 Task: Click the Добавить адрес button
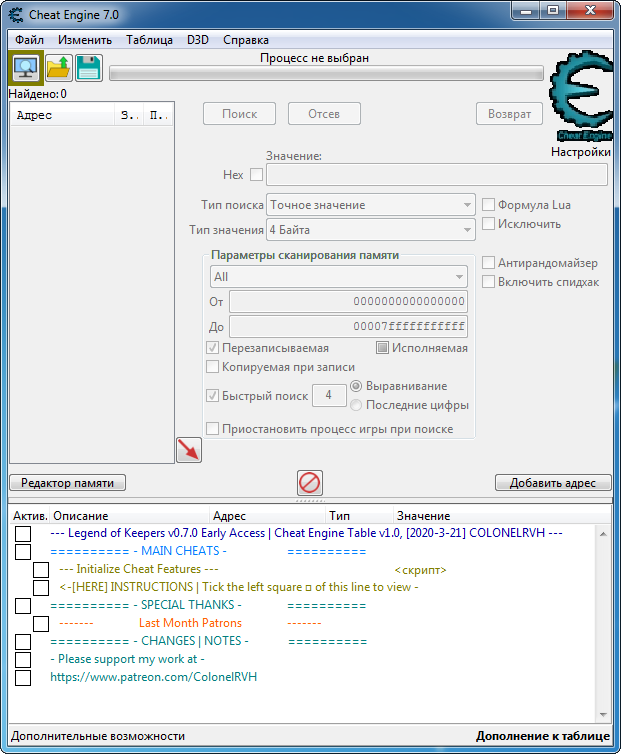(553, 483)
